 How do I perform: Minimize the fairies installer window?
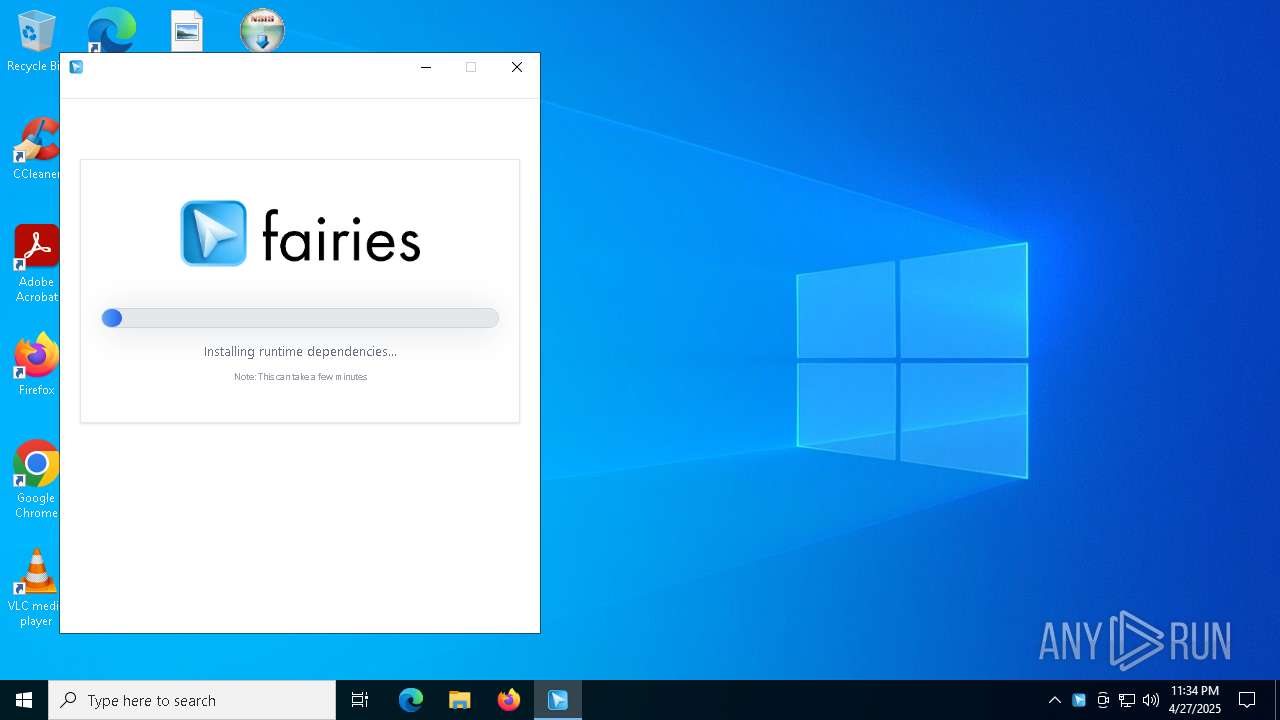tap(426, 67)
